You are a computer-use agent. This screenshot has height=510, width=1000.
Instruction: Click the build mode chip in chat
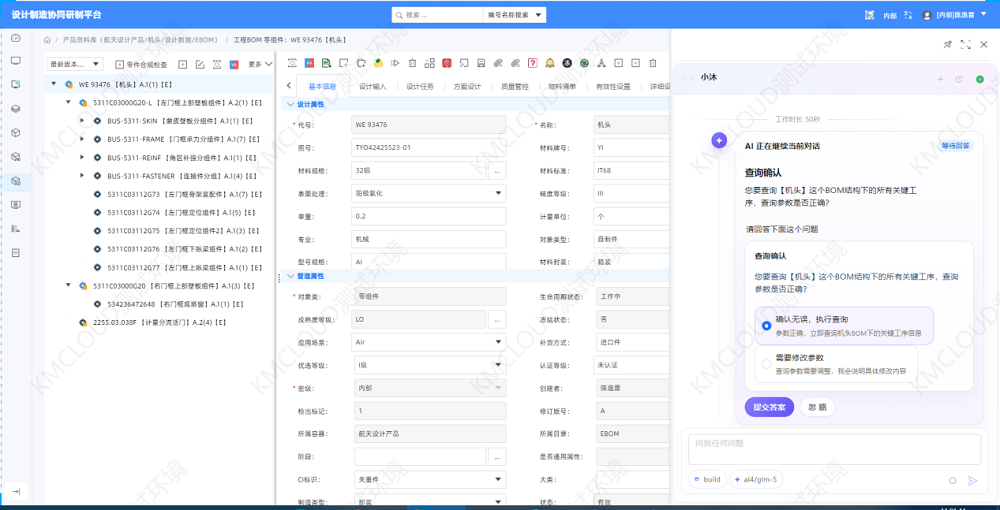point(707,479)
